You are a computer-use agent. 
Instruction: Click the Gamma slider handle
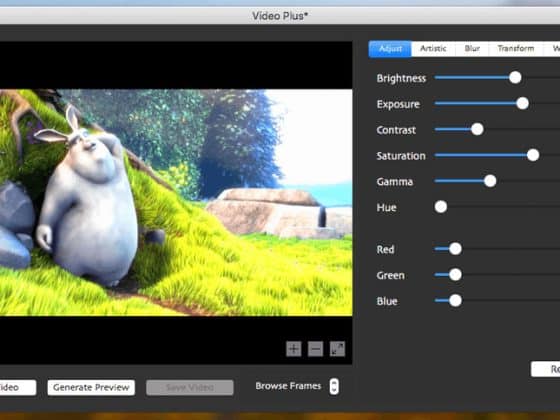[490, 181]
